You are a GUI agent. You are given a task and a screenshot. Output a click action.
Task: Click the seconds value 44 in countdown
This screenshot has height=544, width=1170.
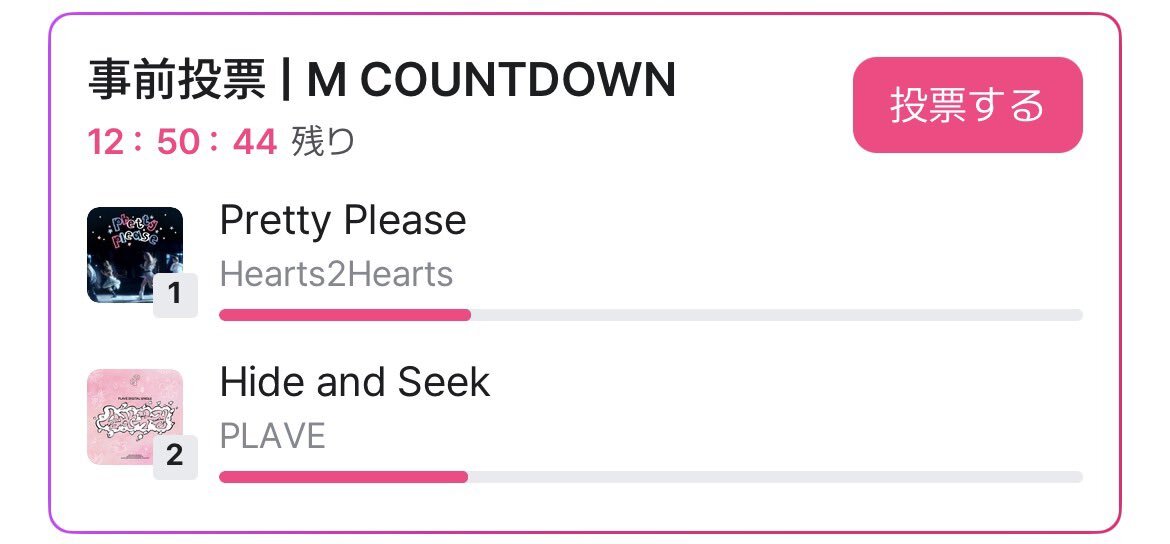[254, 143]
